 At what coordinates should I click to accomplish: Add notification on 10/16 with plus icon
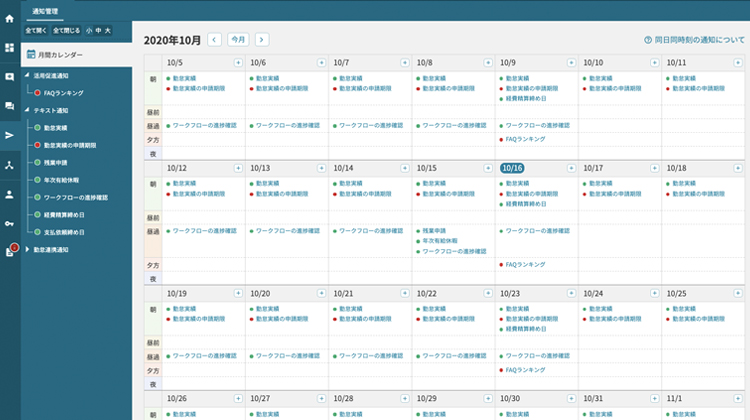[571, 168]
